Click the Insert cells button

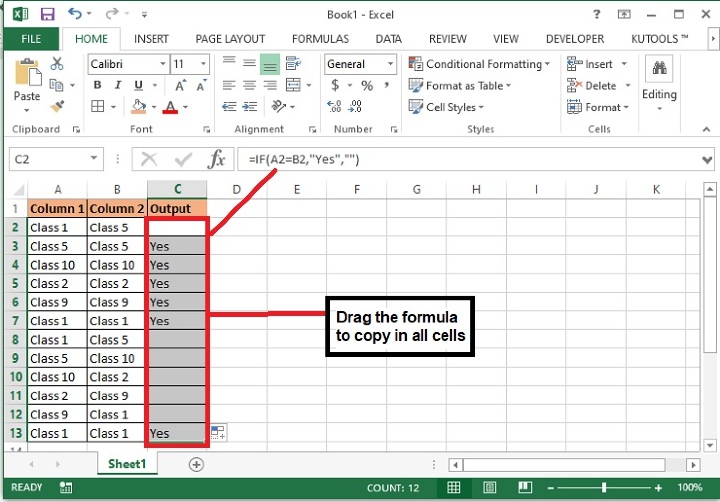[590, 64]
